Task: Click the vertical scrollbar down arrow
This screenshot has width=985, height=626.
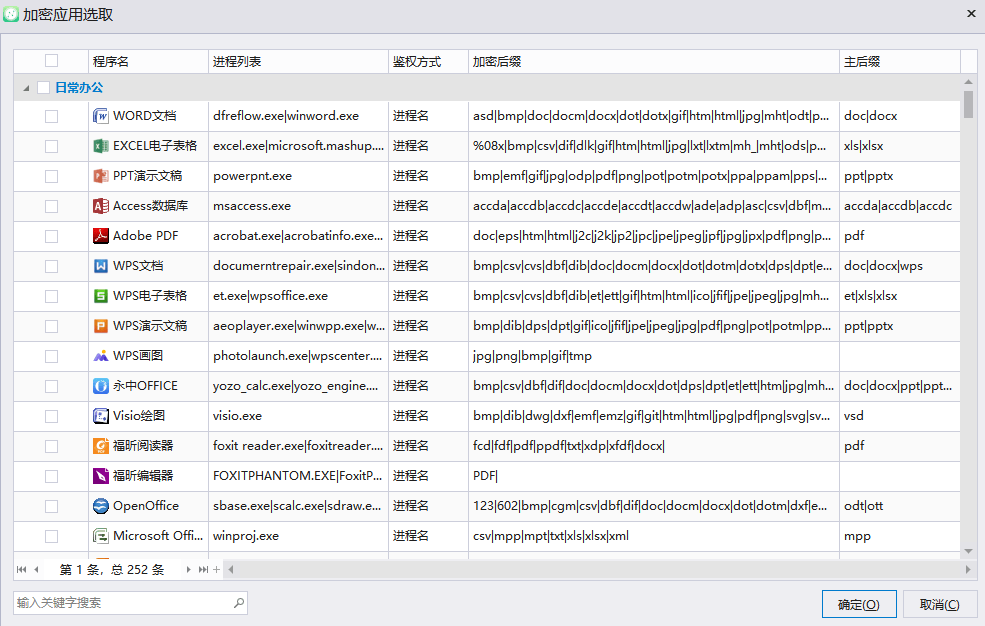Action: (x=968, y=551)
